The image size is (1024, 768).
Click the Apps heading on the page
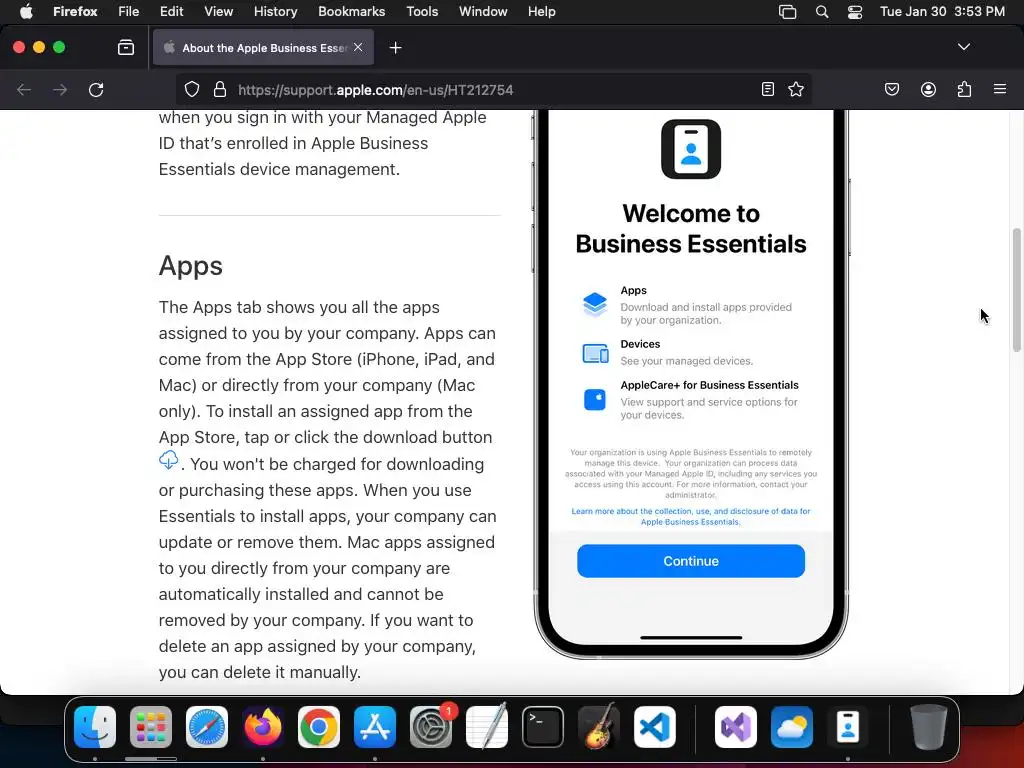click(x=191, y=266)
